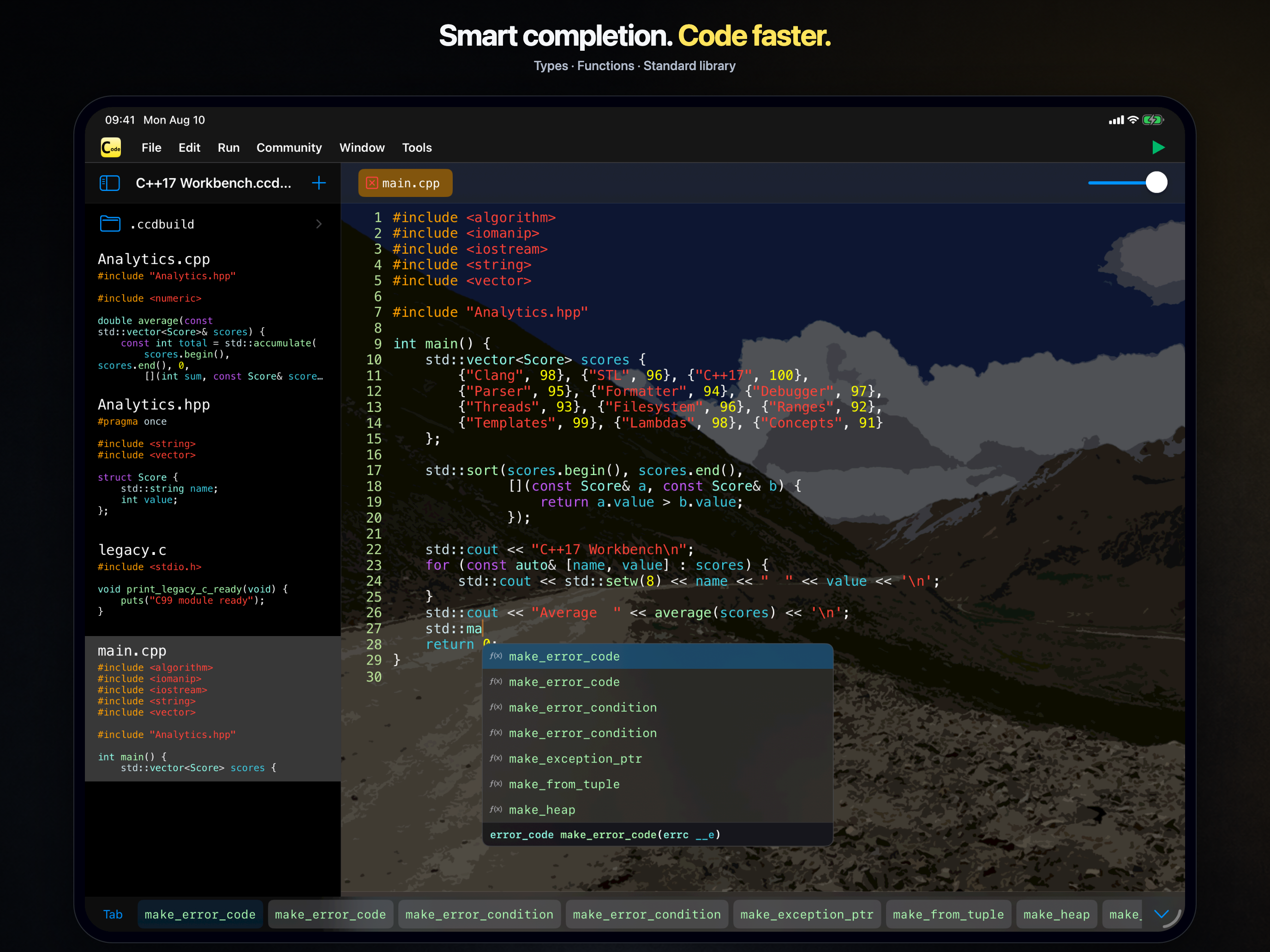Pick the second make_error_condition popup entry
Viewport: 1270px width, 952px height.
pos(658,733)
